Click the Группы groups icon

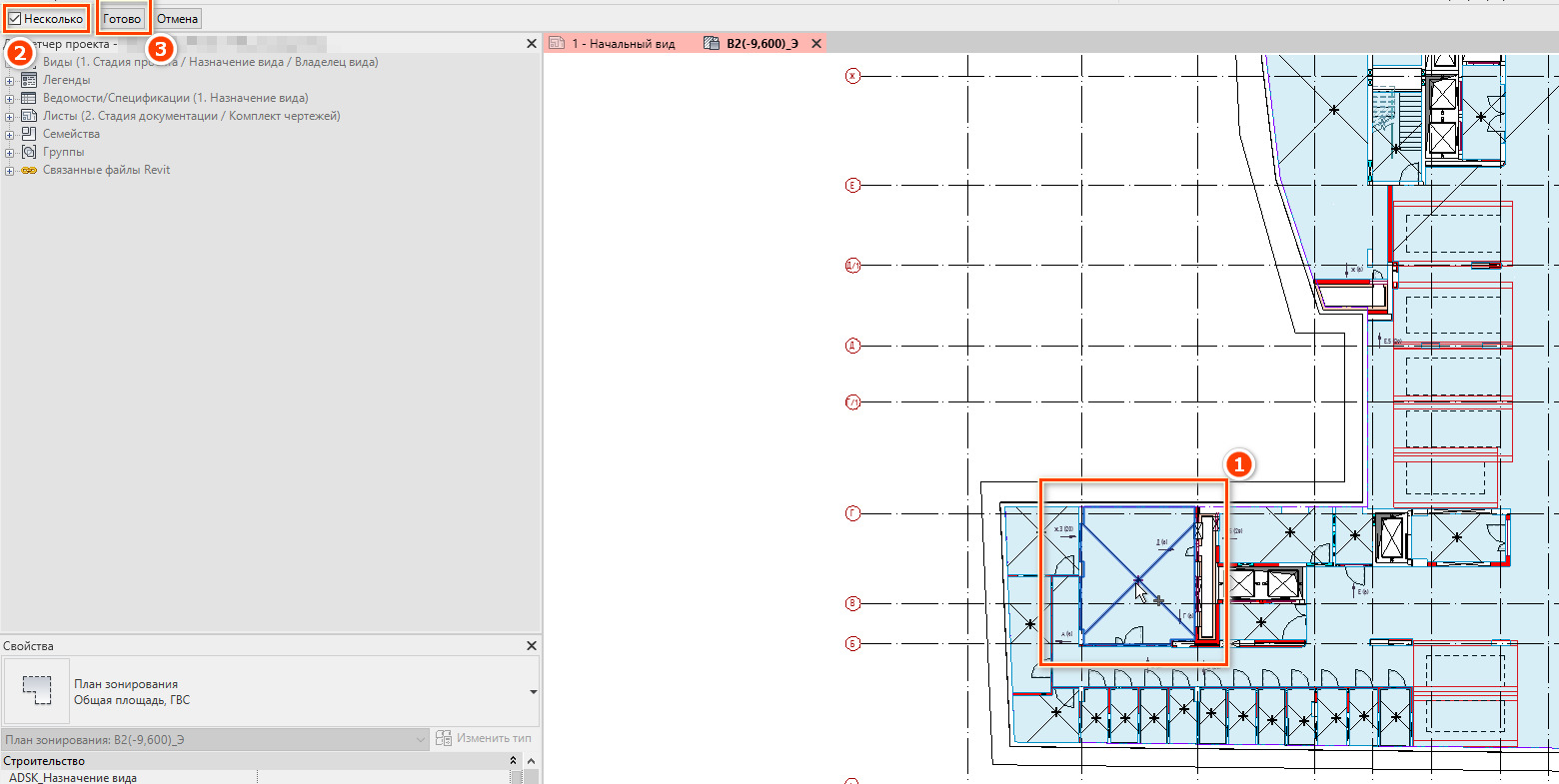click(29, 152)
